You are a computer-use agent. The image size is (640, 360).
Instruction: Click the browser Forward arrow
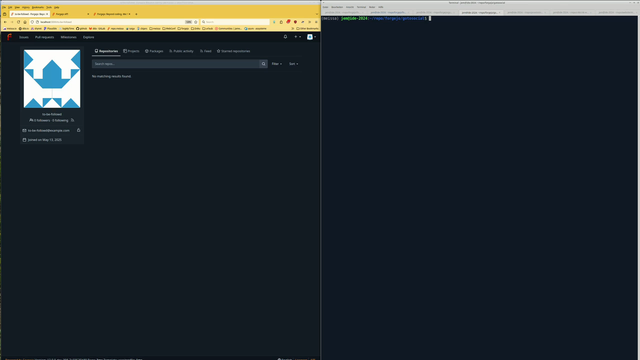tap(12, 22)
